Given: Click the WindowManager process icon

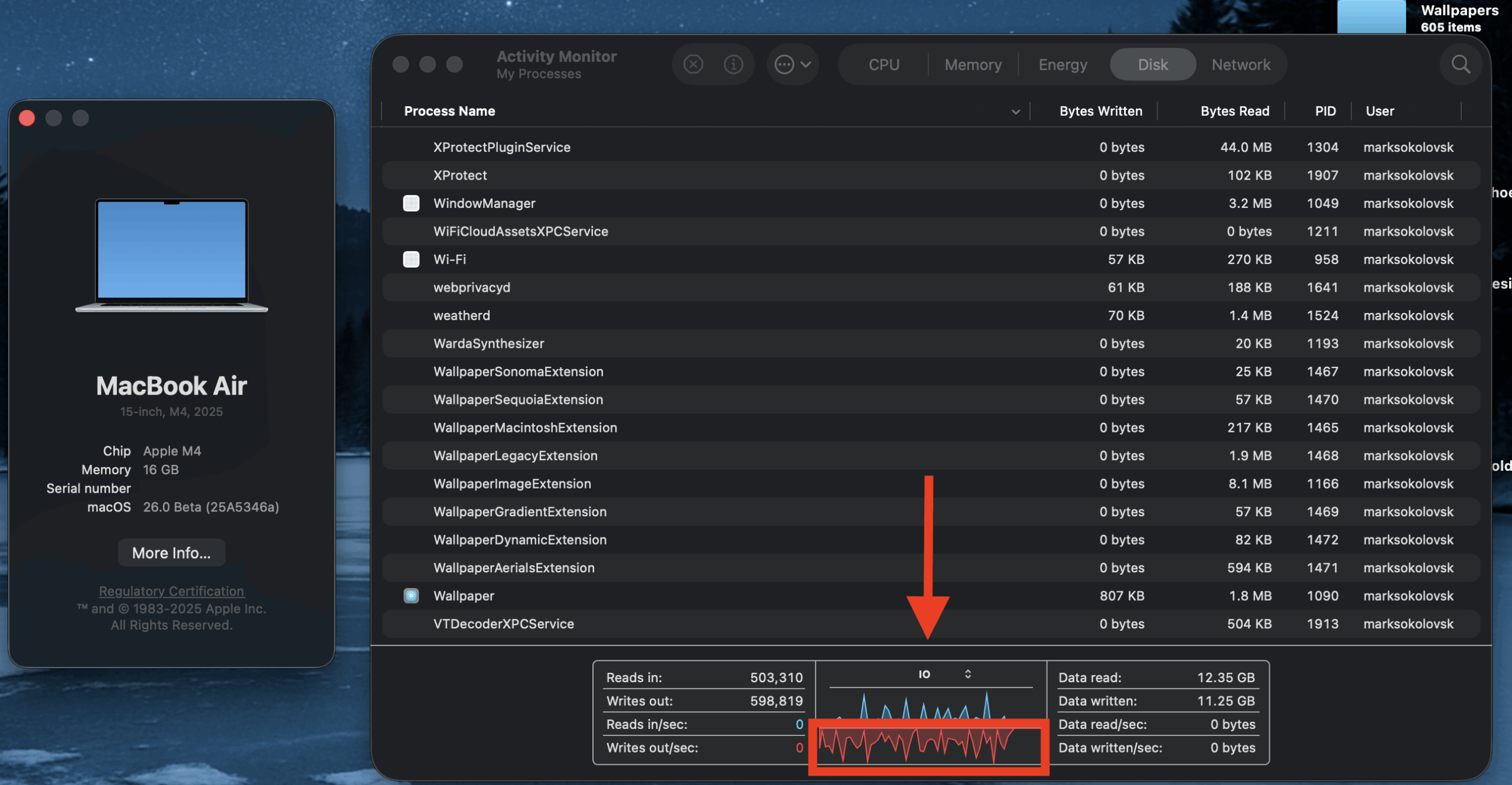Looking at the screenshot, I should pos(411,203).
